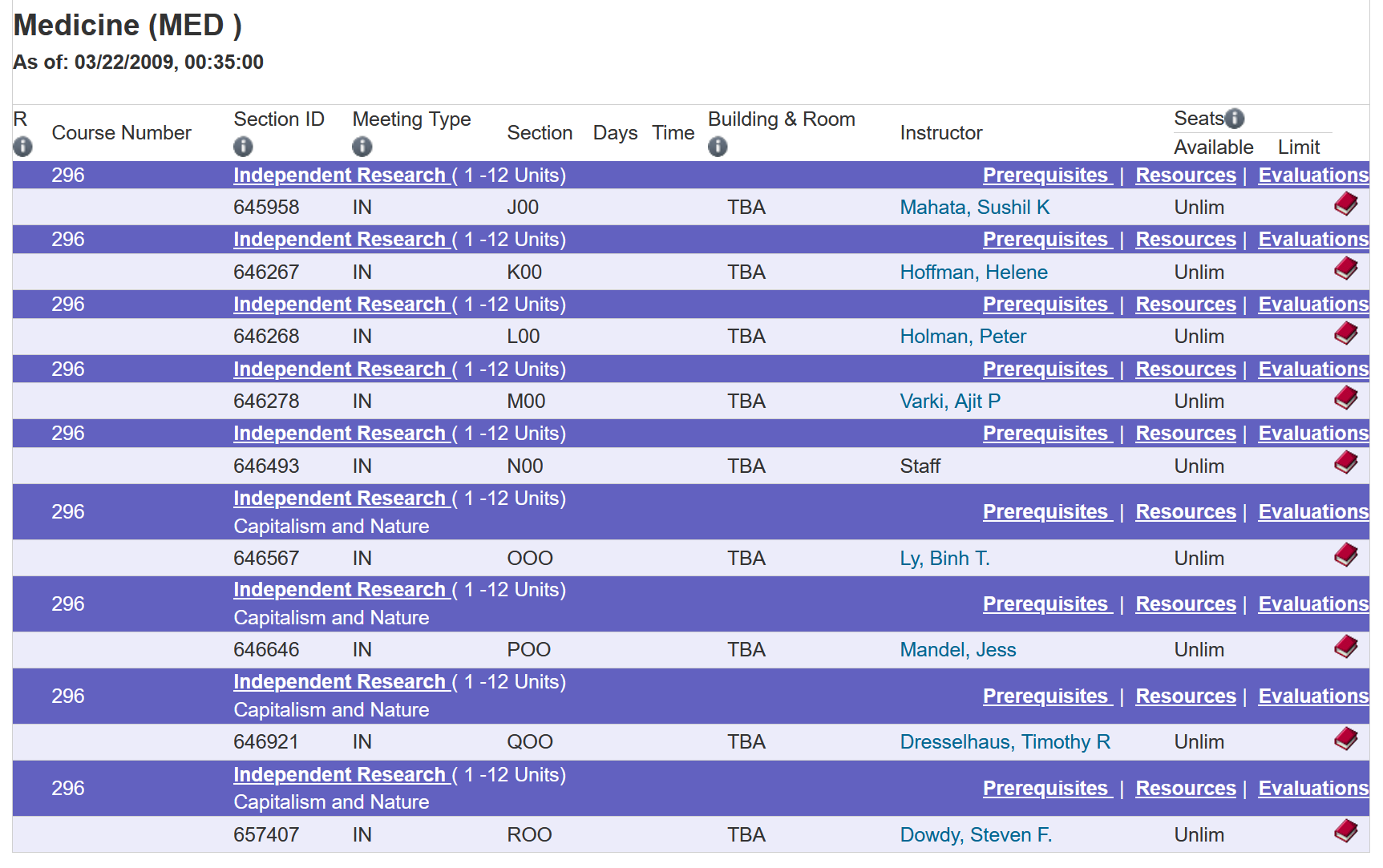Open instructor Ly, Binh T. link
1383x868 pixels.
tap(944, 558)
